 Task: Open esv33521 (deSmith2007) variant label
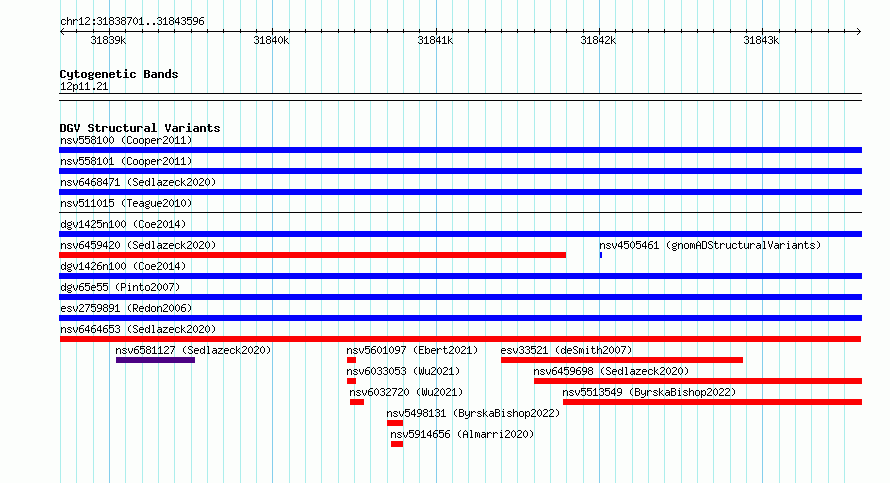tap(566, 350)
